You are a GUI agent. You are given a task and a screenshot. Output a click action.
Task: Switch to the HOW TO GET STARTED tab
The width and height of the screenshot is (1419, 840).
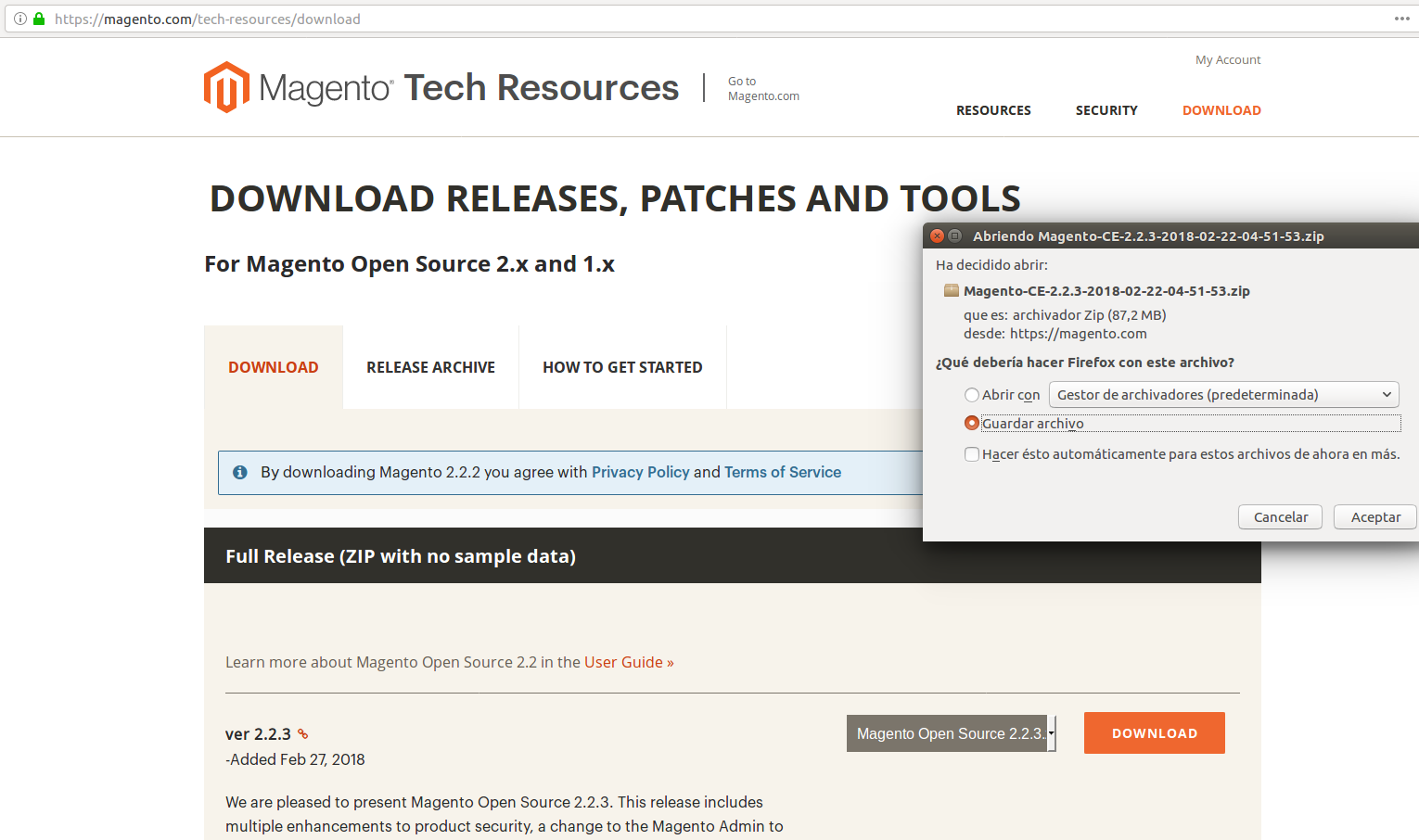622,366
